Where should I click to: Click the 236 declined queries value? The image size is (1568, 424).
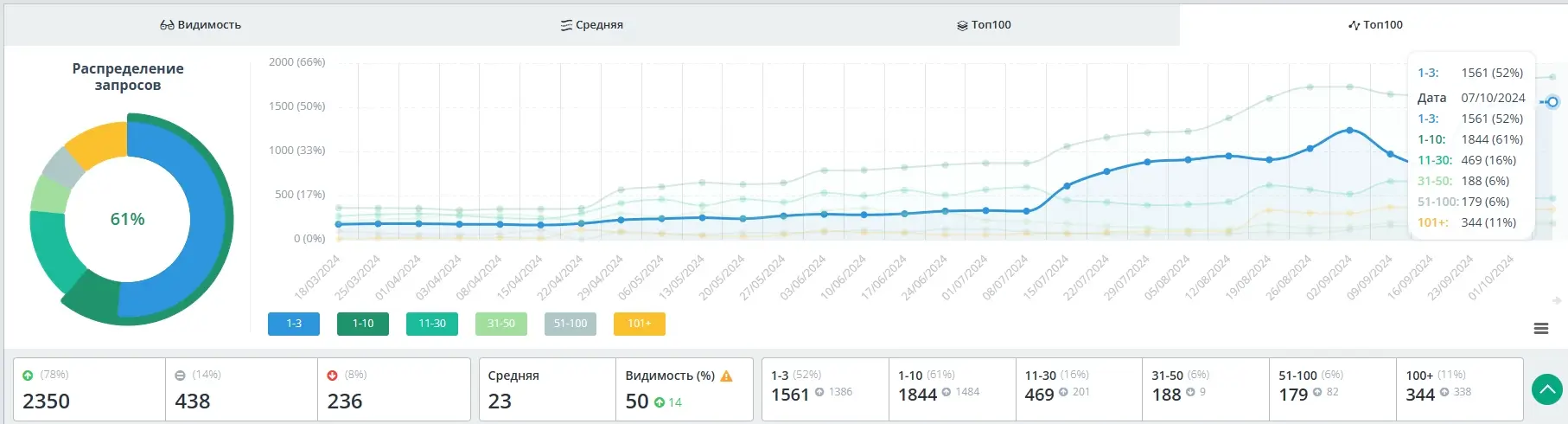pyautogui.click(x=345, y=402)
